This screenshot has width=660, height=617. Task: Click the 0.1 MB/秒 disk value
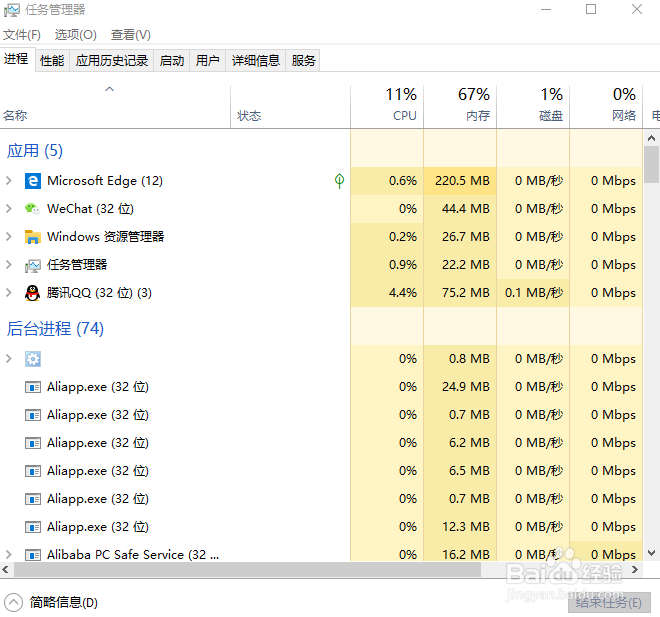point(534,293)
